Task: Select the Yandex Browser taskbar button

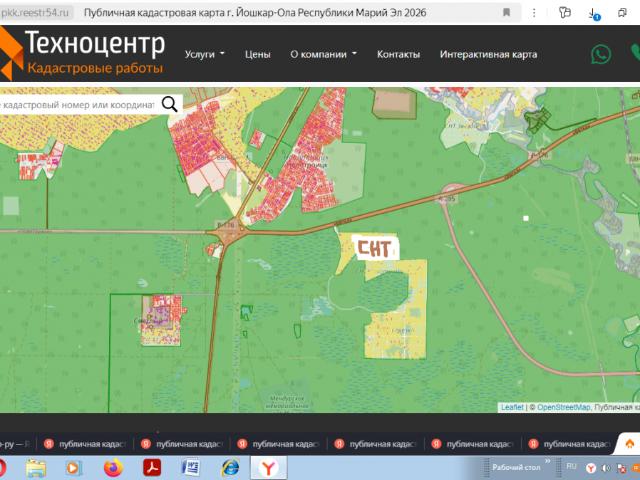Action: (269, 468)
